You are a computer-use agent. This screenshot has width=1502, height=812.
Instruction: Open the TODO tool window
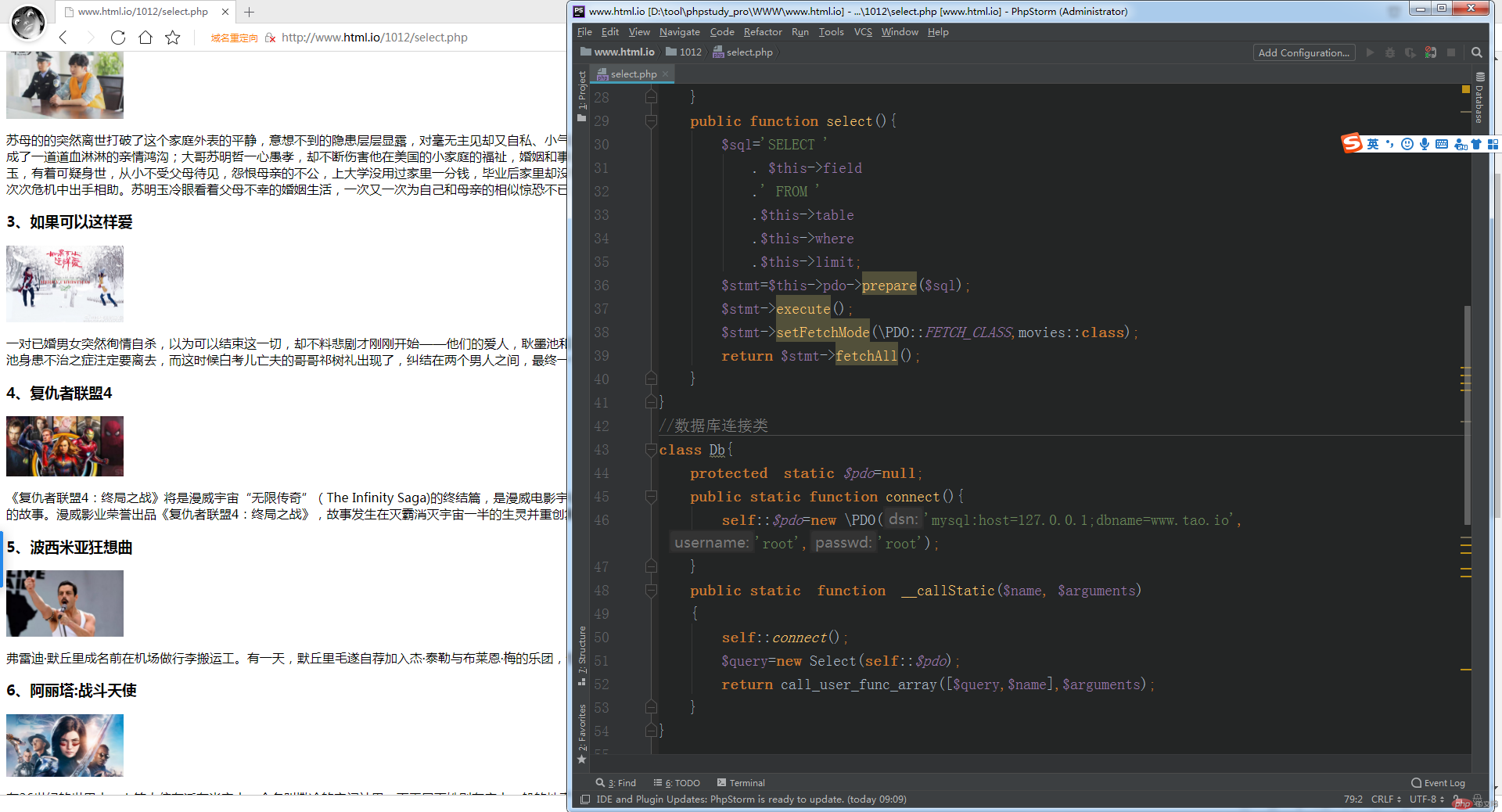[677, 783]
